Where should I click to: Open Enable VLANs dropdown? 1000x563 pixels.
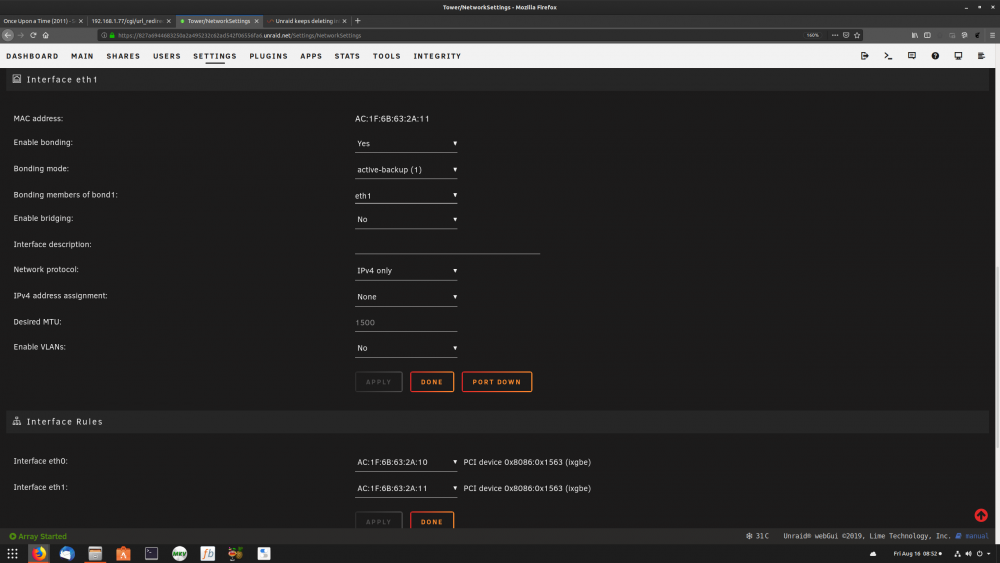(406, 348)
